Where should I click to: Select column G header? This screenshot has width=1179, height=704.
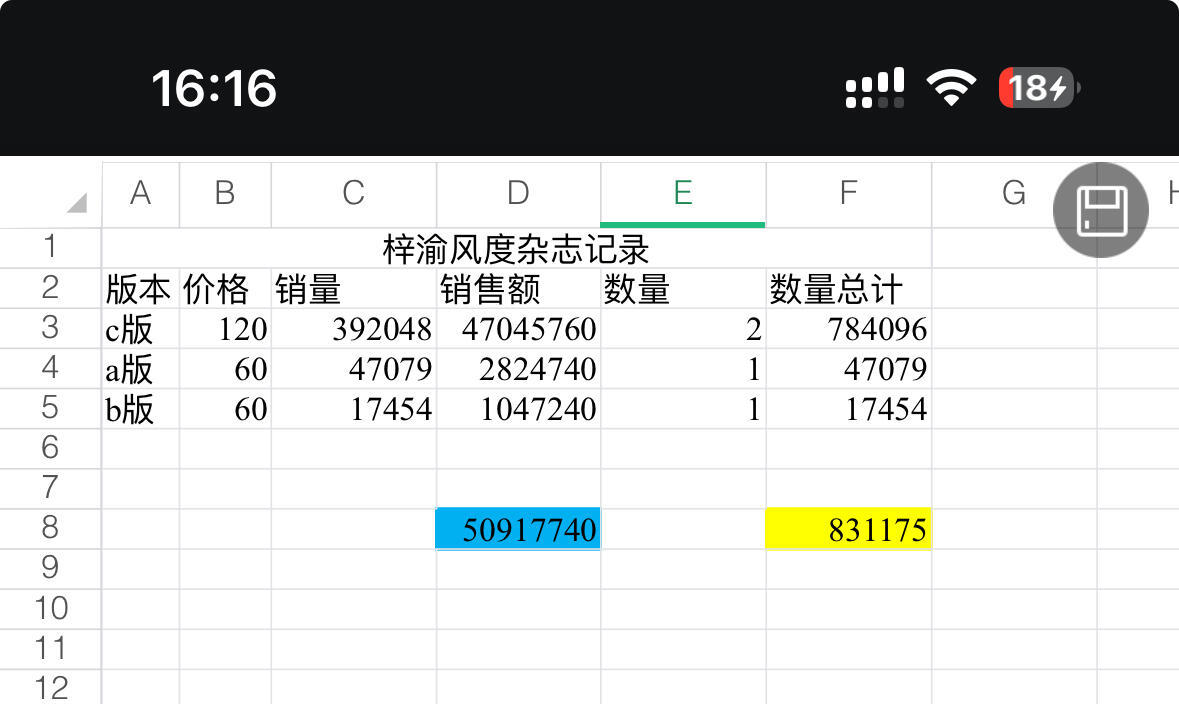click(1014, 195)
